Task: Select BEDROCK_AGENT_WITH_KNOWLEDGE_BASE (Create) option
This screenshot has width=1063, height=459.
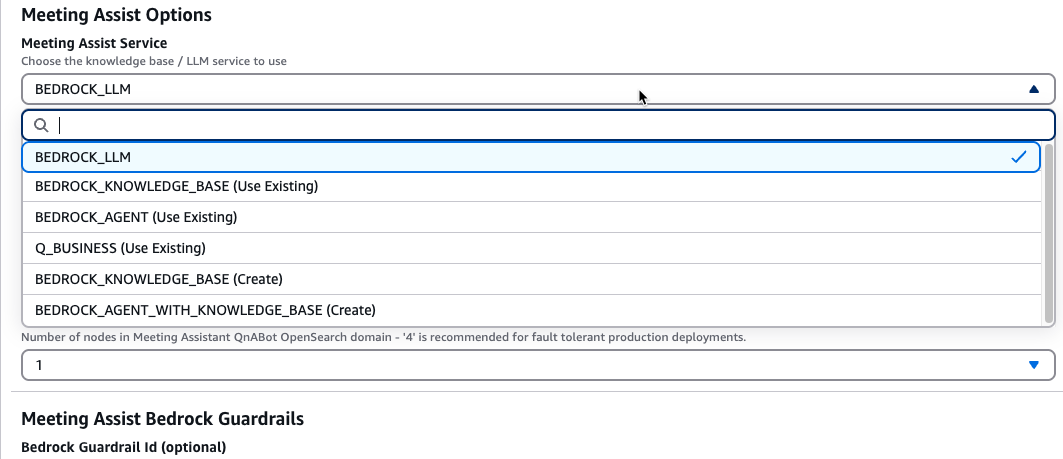Action: [532, 311]
